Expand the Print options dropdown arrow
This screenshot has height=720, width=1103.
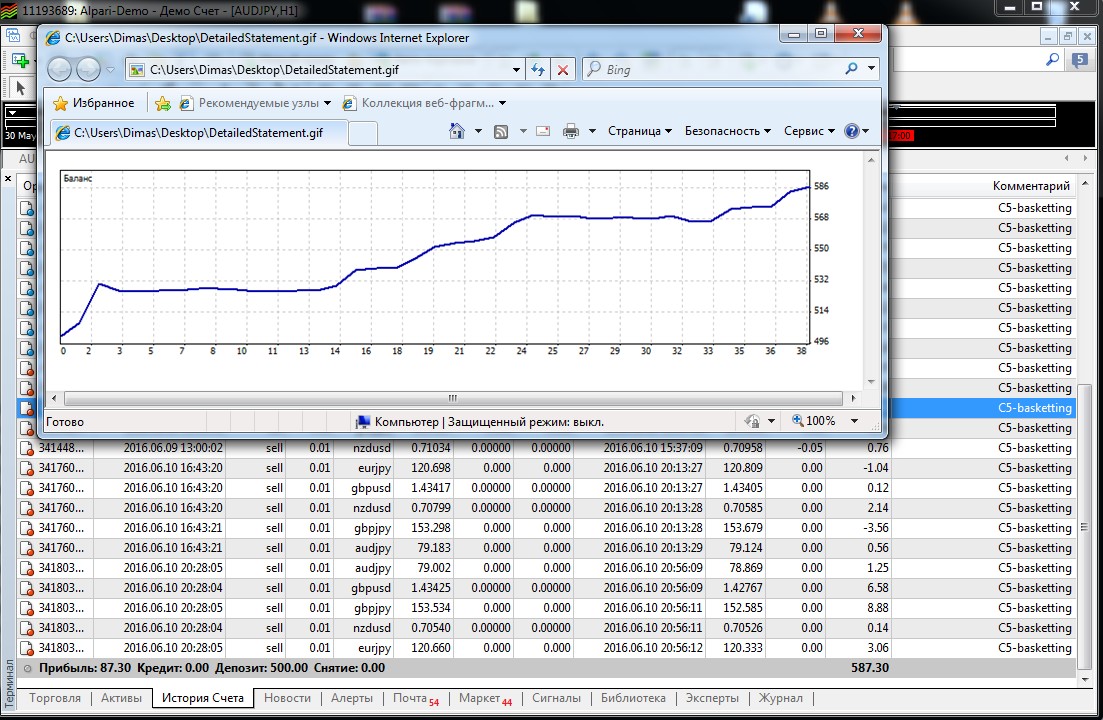[x=592, y=131]
